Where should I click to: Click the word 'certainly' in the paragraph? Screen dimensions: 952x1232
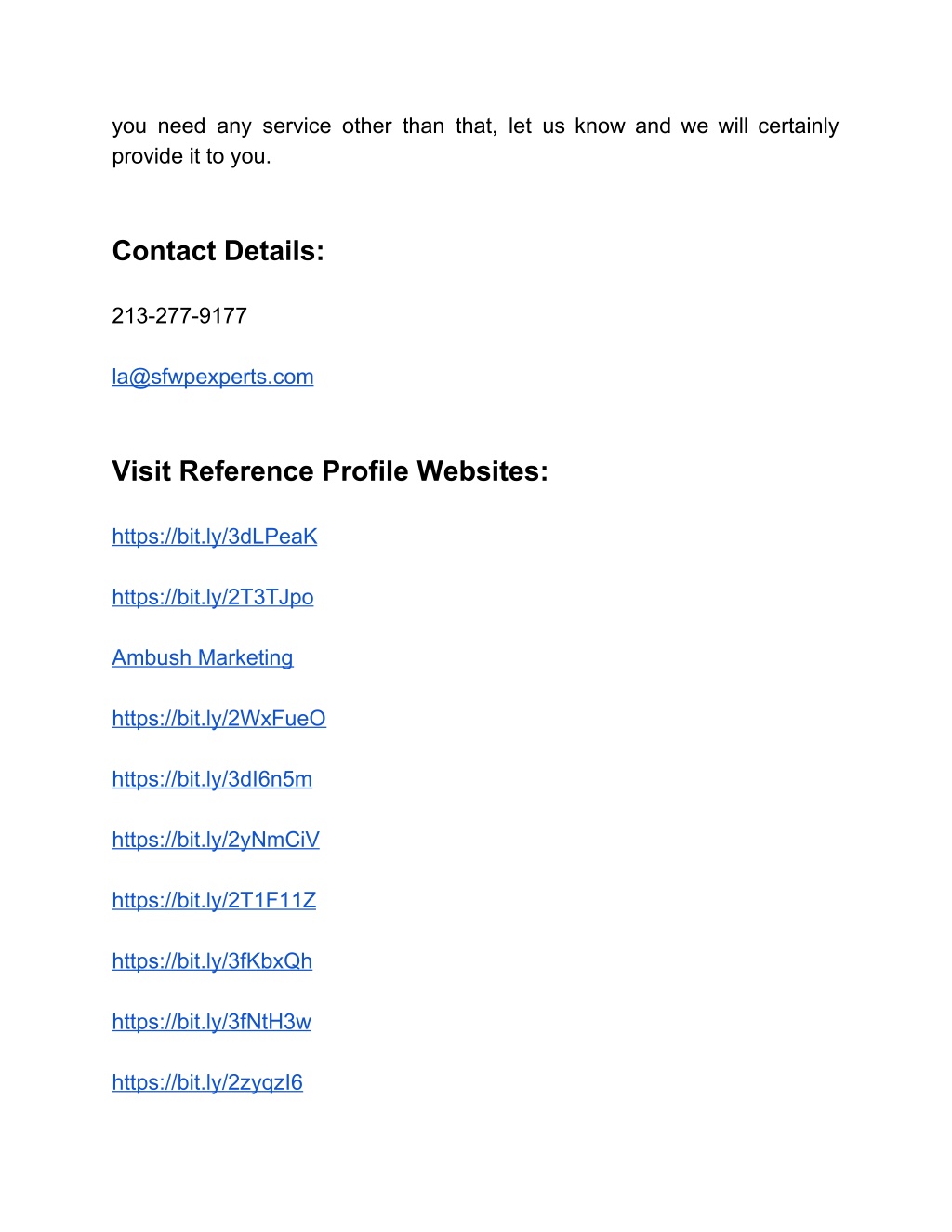click(799, 126)
